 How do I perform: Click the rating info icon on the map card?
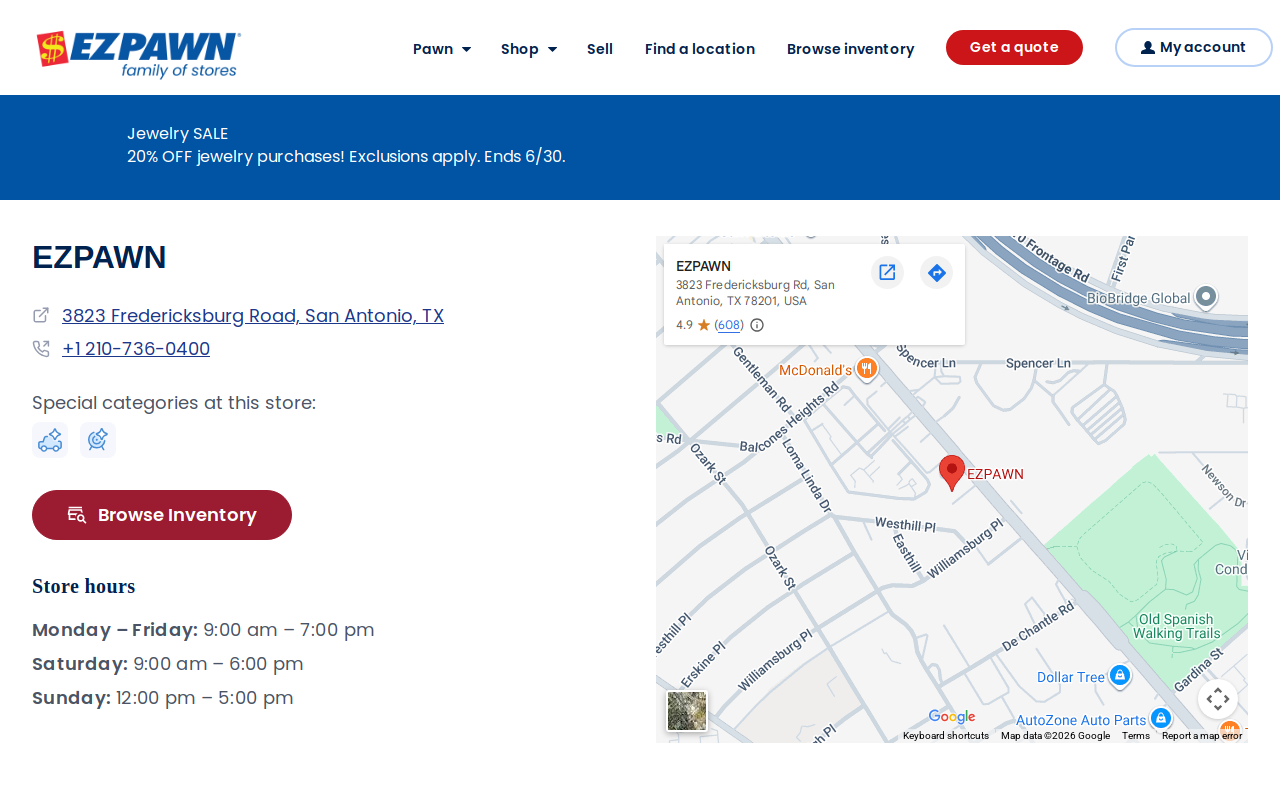pos(757,325)
